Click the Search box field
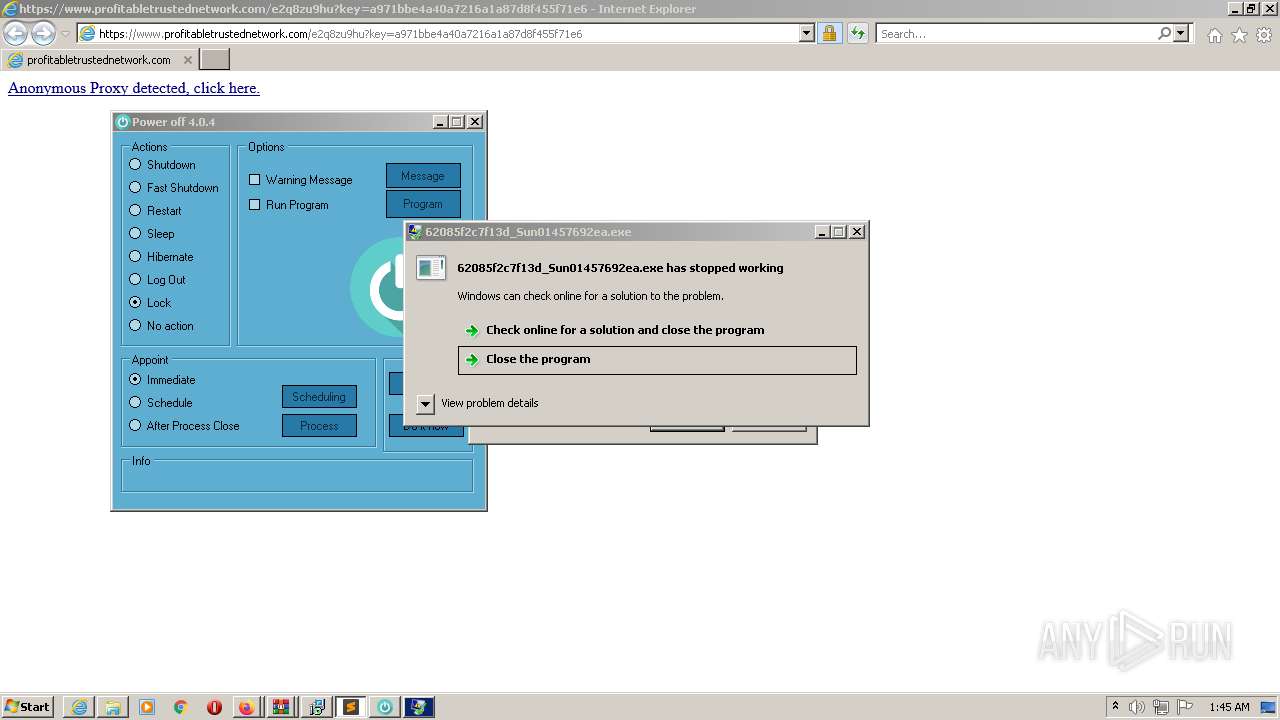 (x=1017, y=34)
